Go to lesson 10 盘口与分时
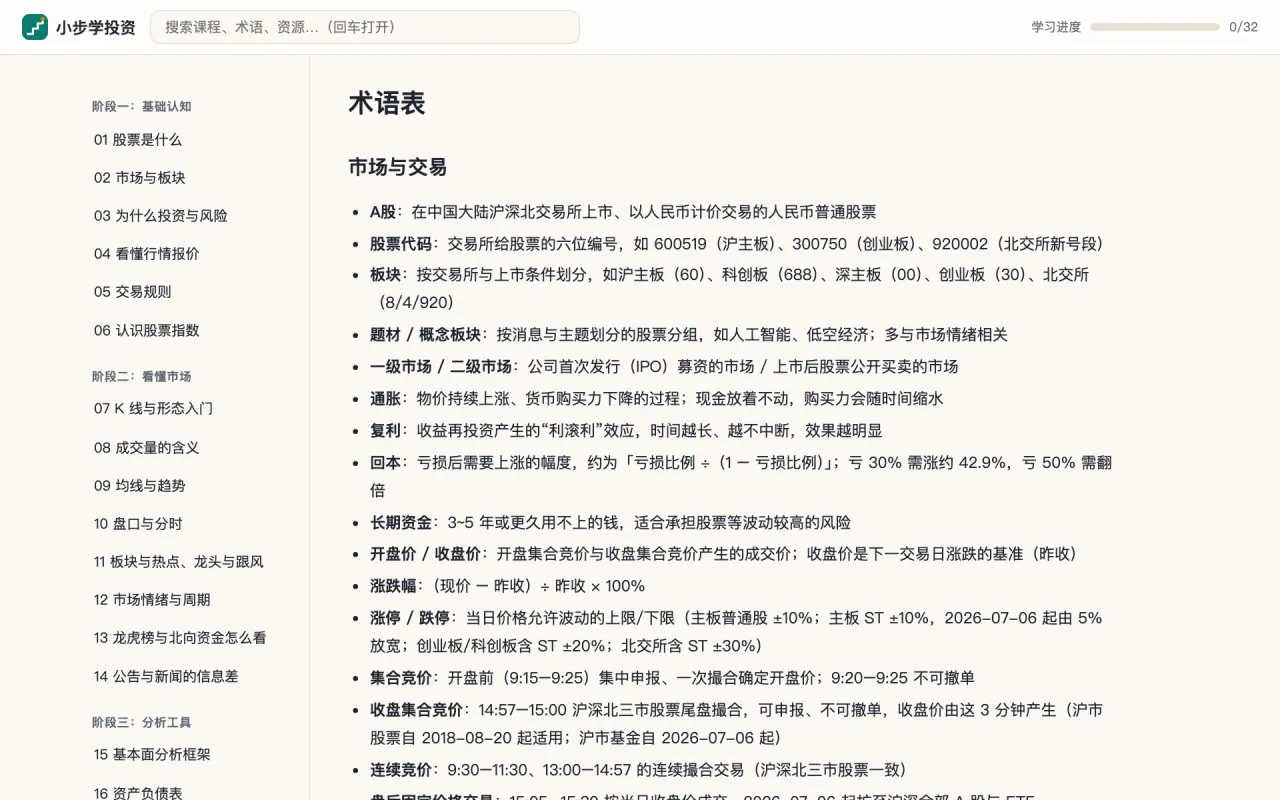The height and width of the screenshot is (800, 1280). (139, 524)
